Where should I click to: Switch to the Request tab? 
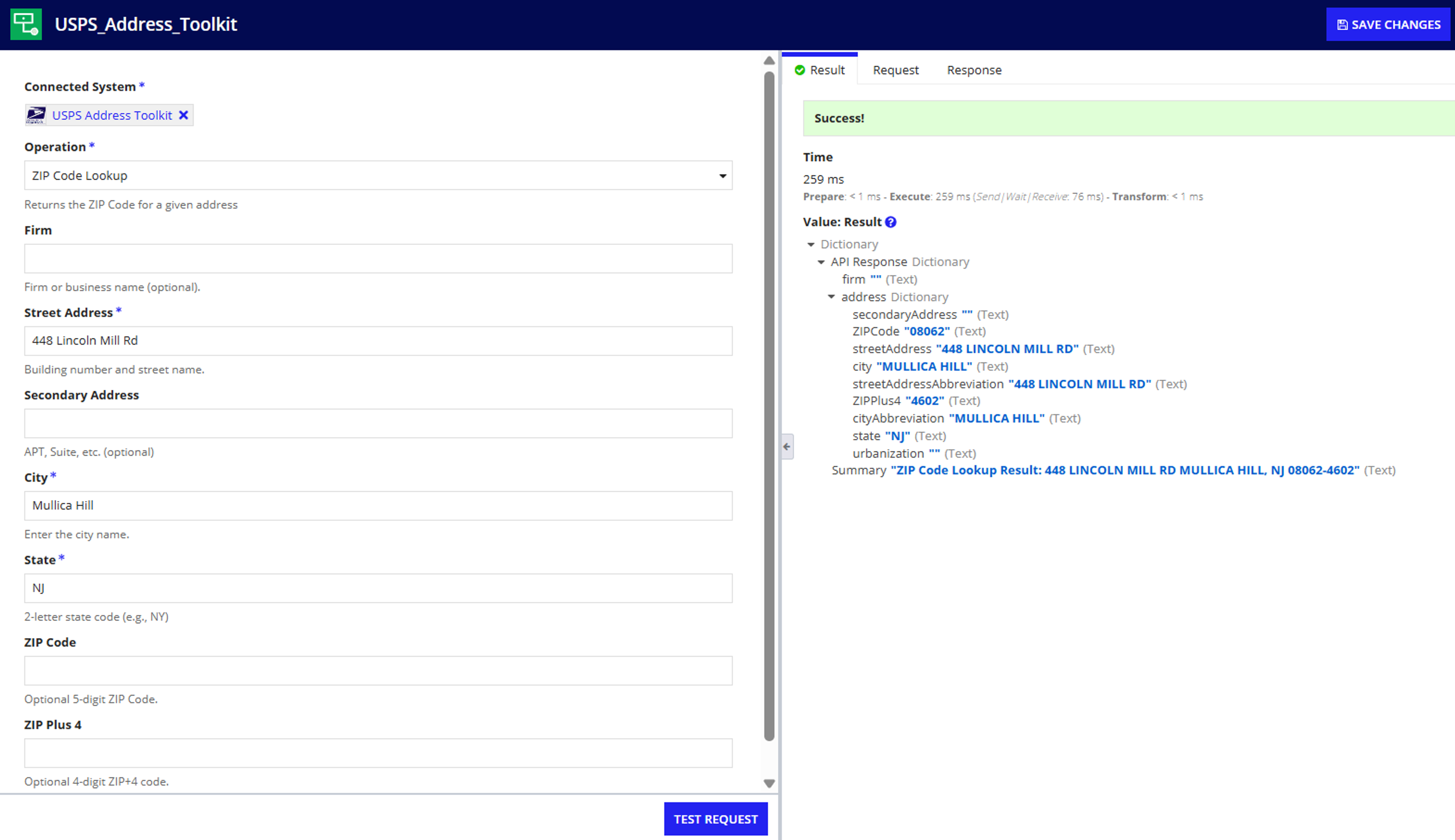point(895,70)
